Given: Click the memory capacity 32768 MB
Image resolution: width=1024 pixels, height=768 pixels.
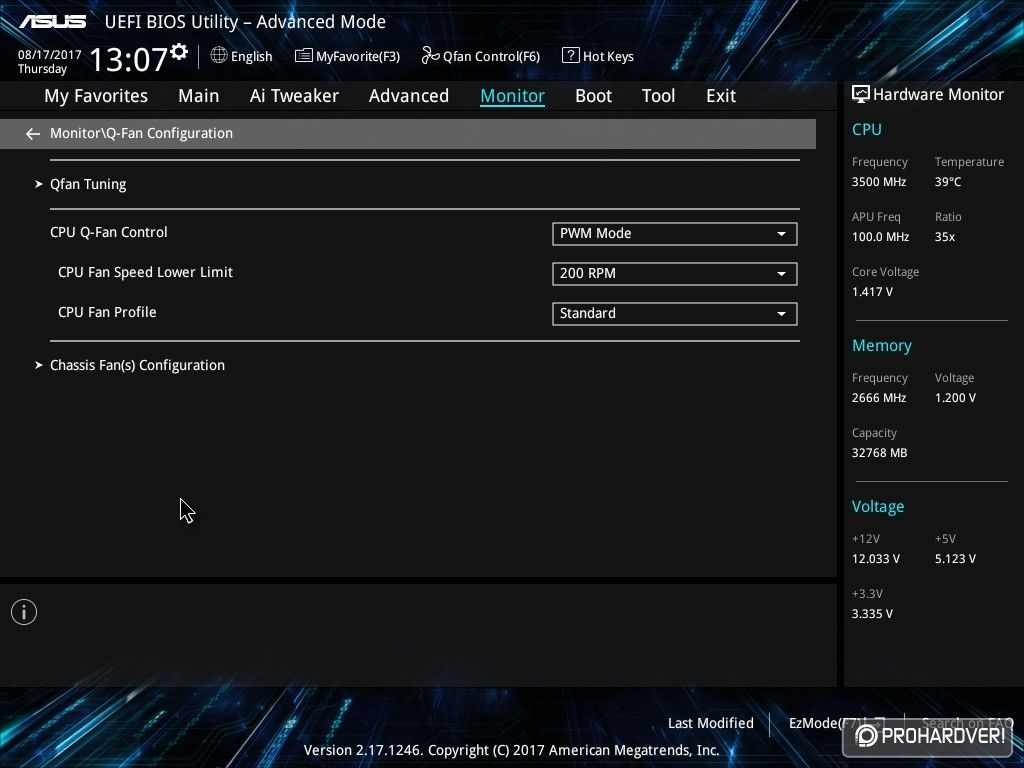Looking at the screenshot, I should click(880, 453).
